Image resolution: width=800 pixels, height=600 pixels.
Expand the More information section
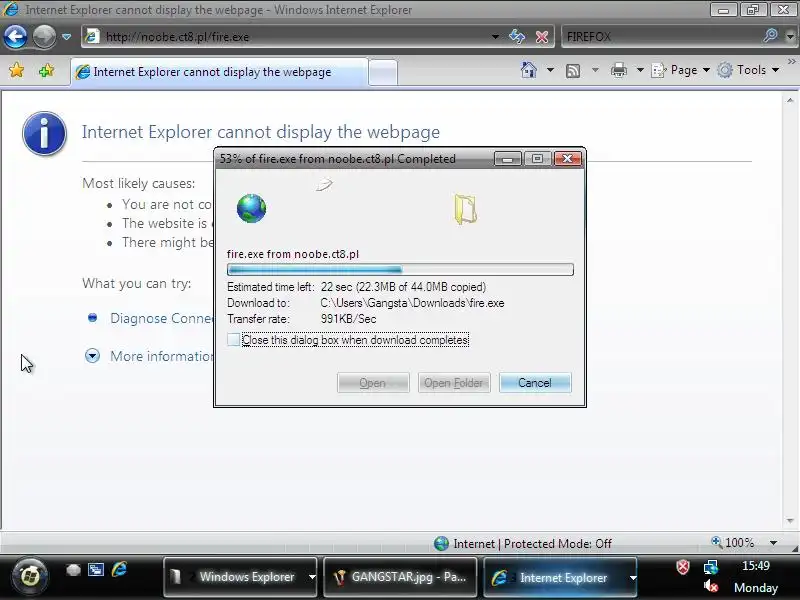92,356
